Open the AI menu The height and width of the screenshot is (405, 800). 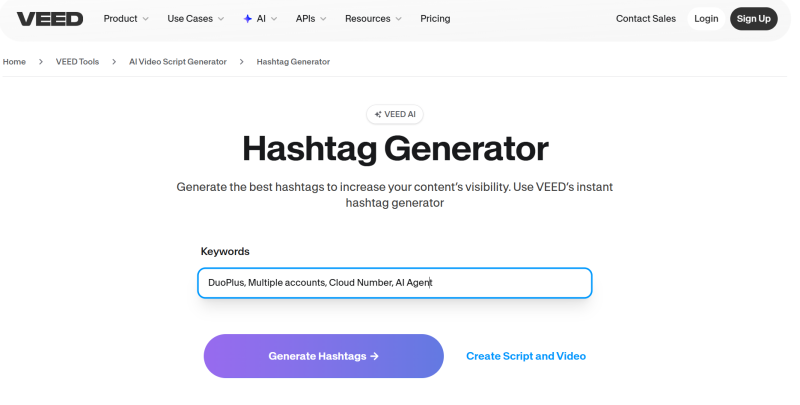tap(261, 19)
